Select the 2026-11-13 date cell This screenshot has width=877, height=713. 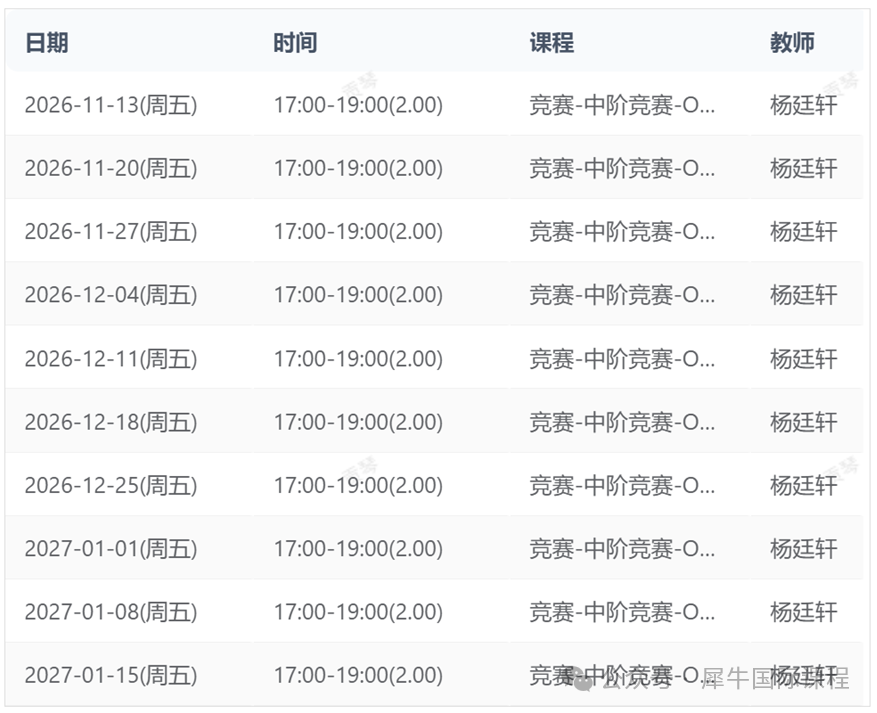point(111,105)
